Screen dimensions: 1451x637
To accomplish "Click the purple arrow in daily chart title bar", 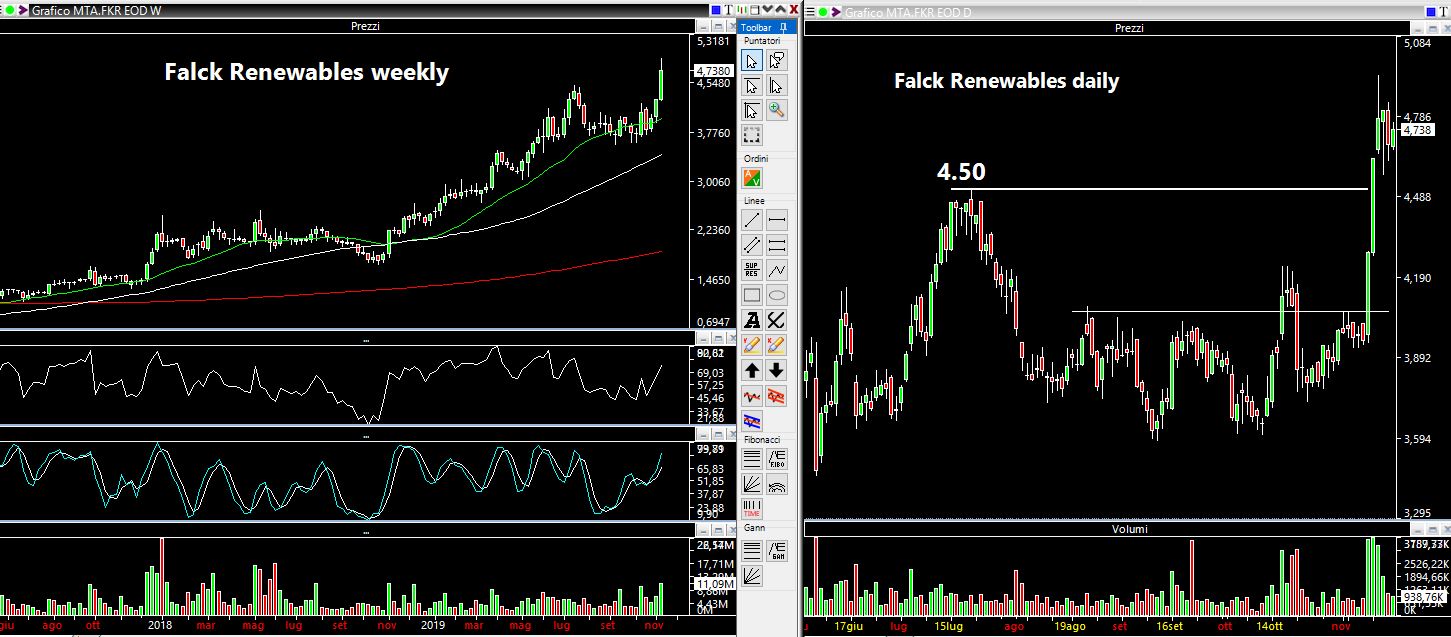I will coord(836,12).
